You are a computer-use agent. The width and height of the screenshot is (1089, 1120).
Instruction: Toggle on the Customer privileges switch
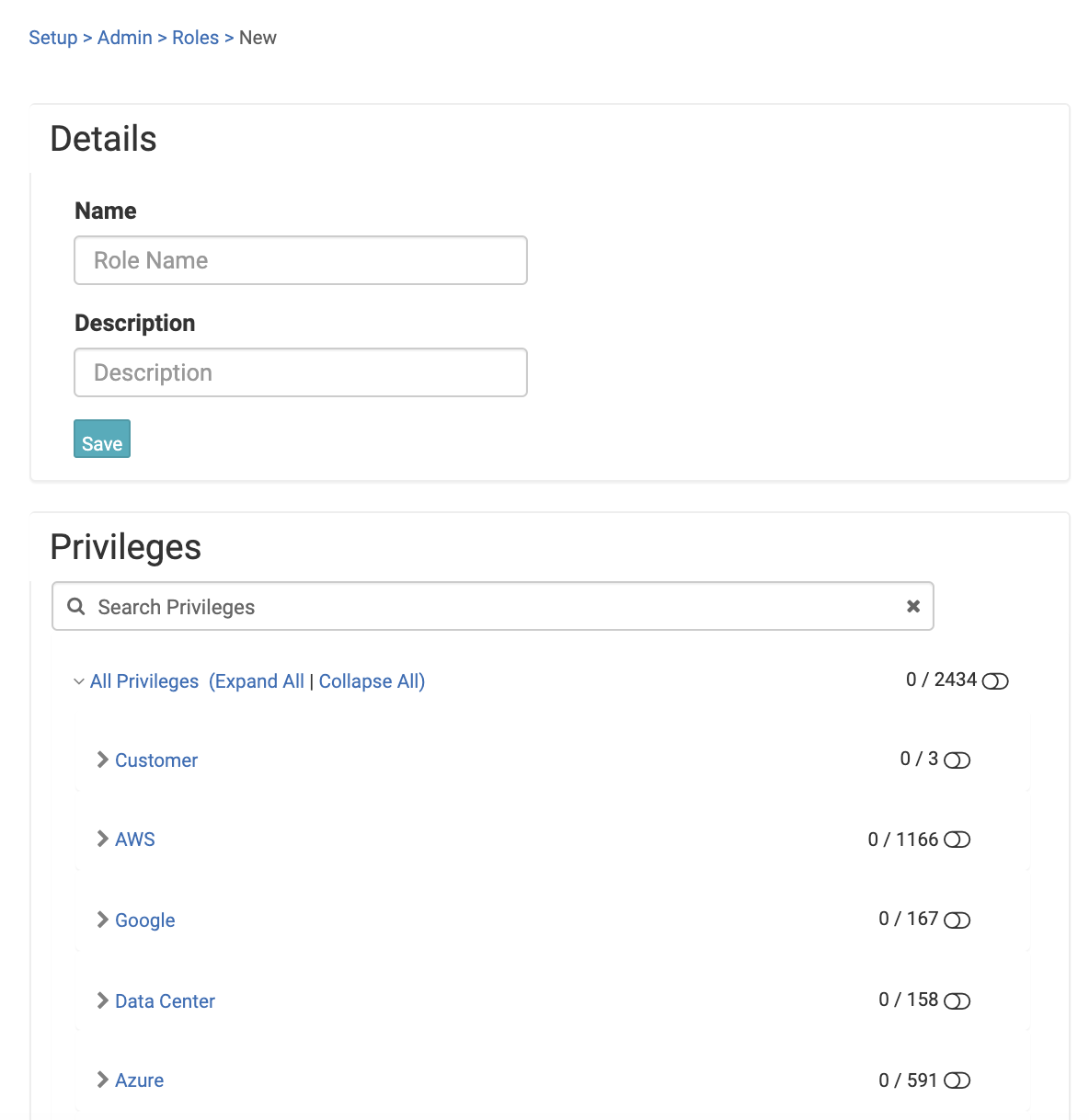[x=957, y=760]
